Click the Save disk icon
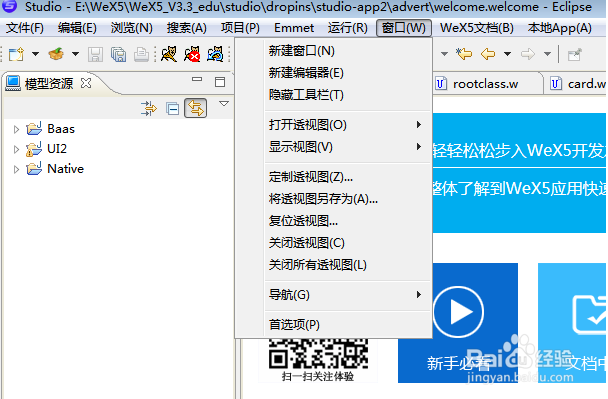The image size is (608, 399). [95, 54]
